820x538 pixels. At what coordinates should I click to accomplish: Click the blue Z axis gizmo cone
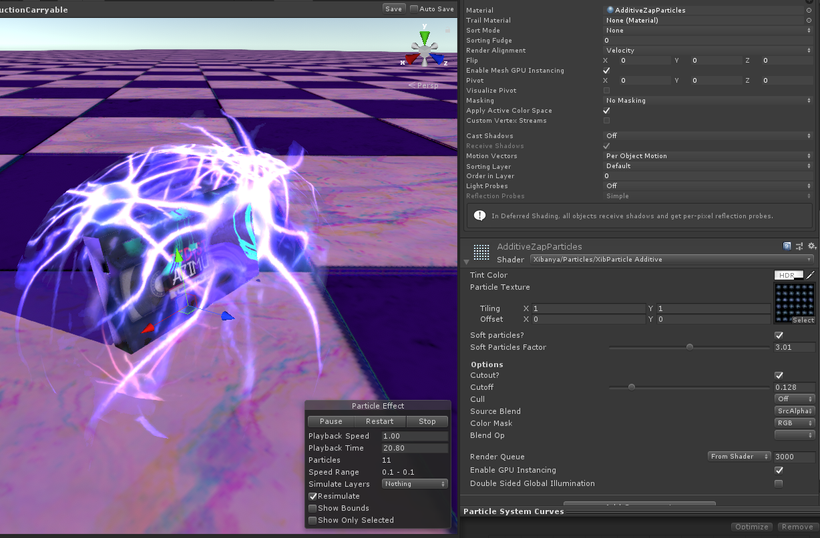(438, 60)
